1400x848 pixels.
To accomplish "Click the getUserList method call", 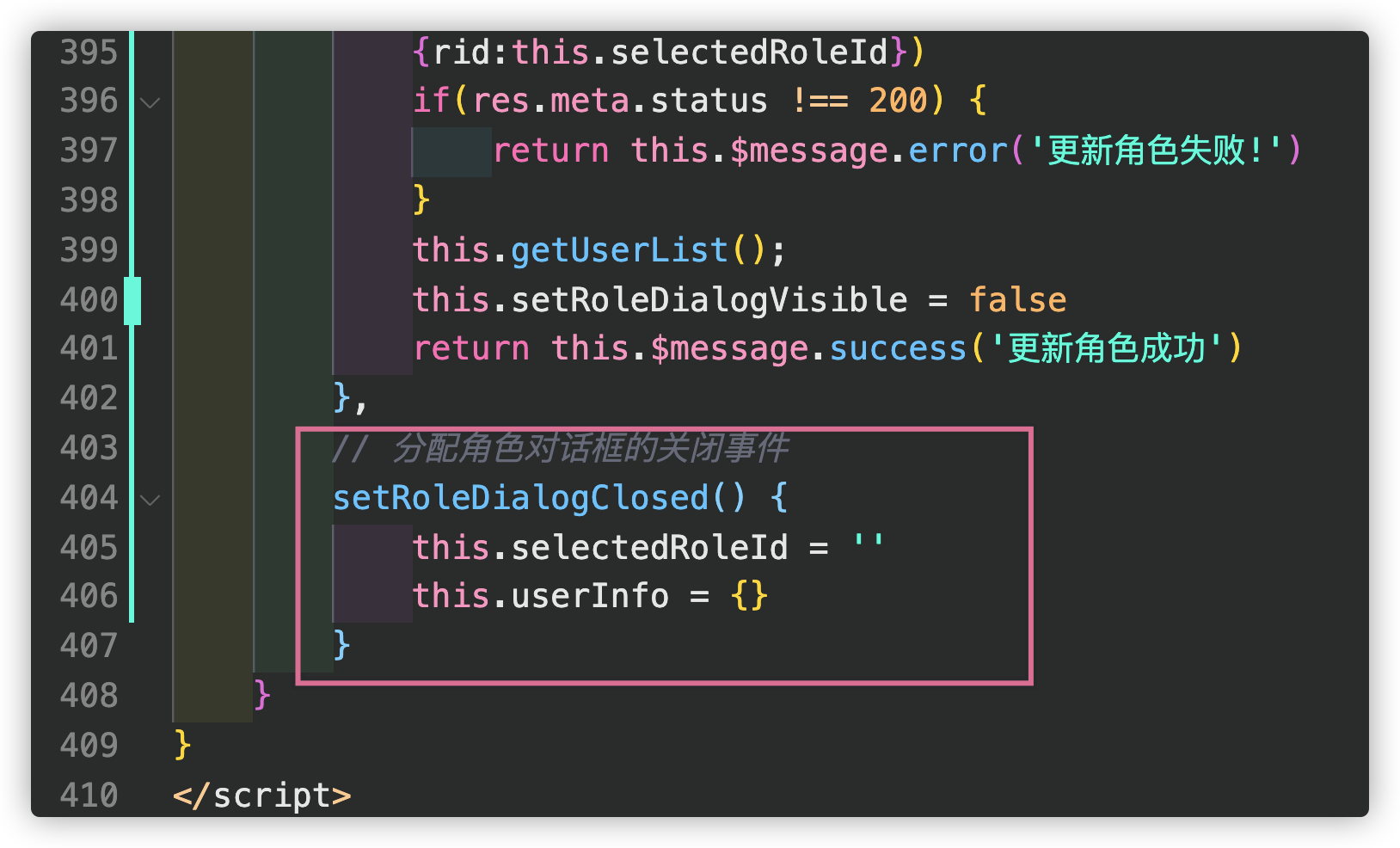I will [619, 250].
